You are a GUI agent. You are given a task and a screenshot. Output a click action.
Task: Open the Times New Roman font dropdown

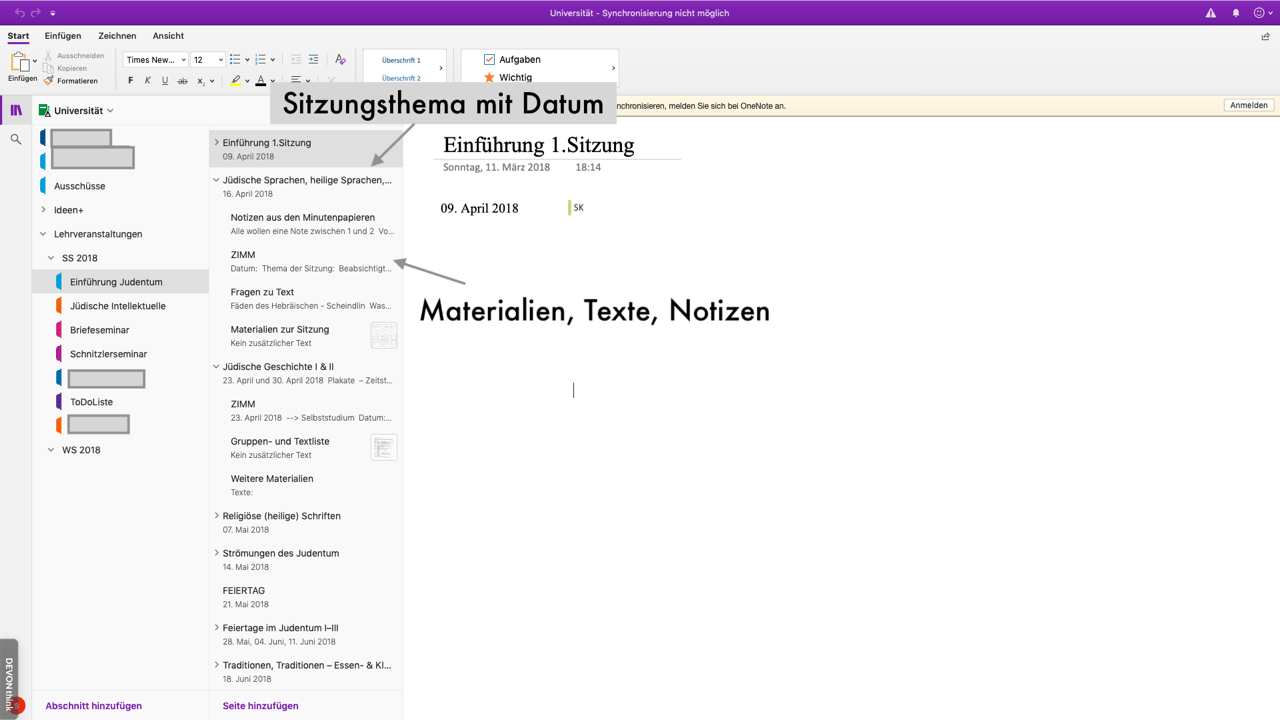pos(155,59)
